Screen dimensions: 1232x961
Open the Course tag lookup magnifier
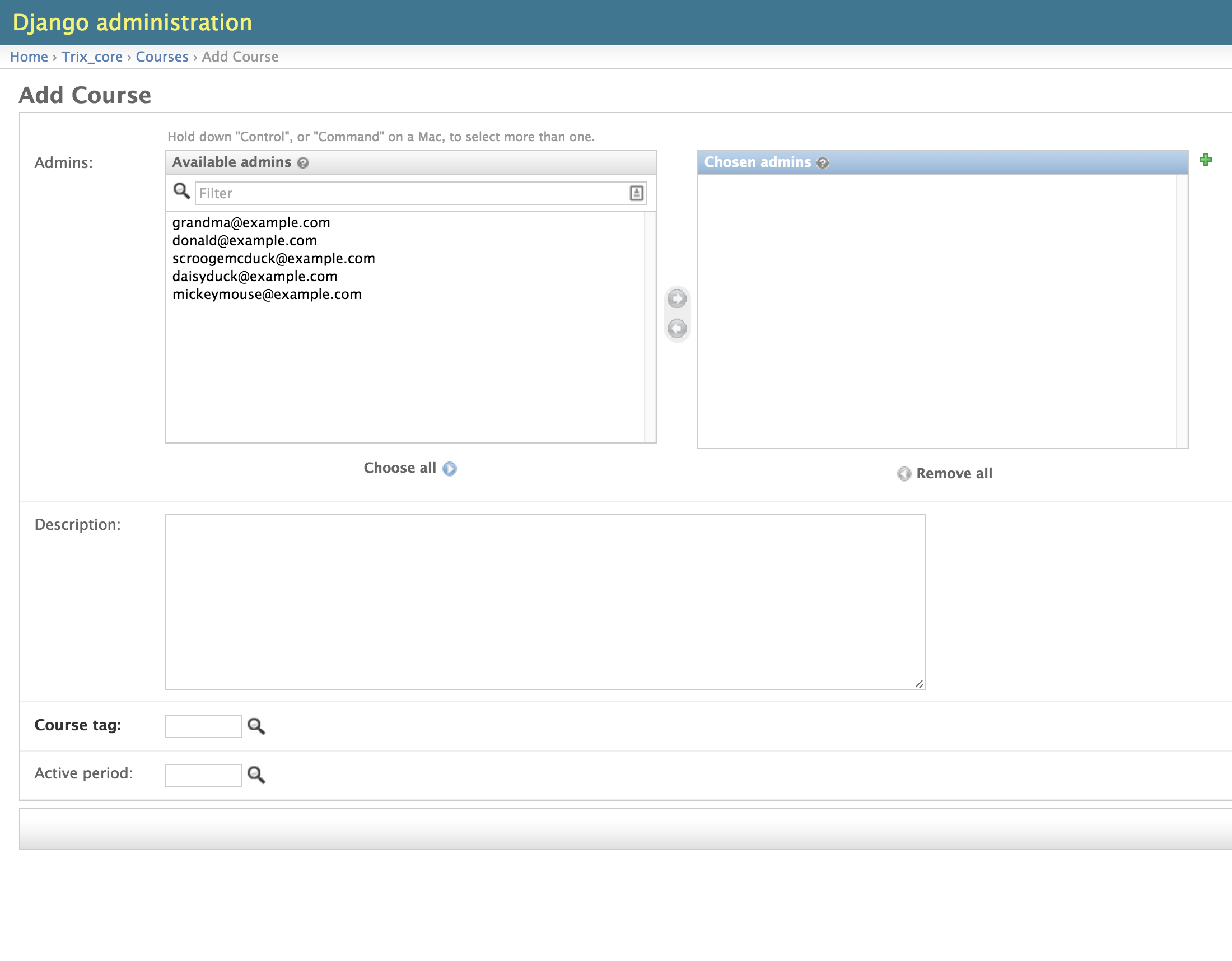pos(256,726)
